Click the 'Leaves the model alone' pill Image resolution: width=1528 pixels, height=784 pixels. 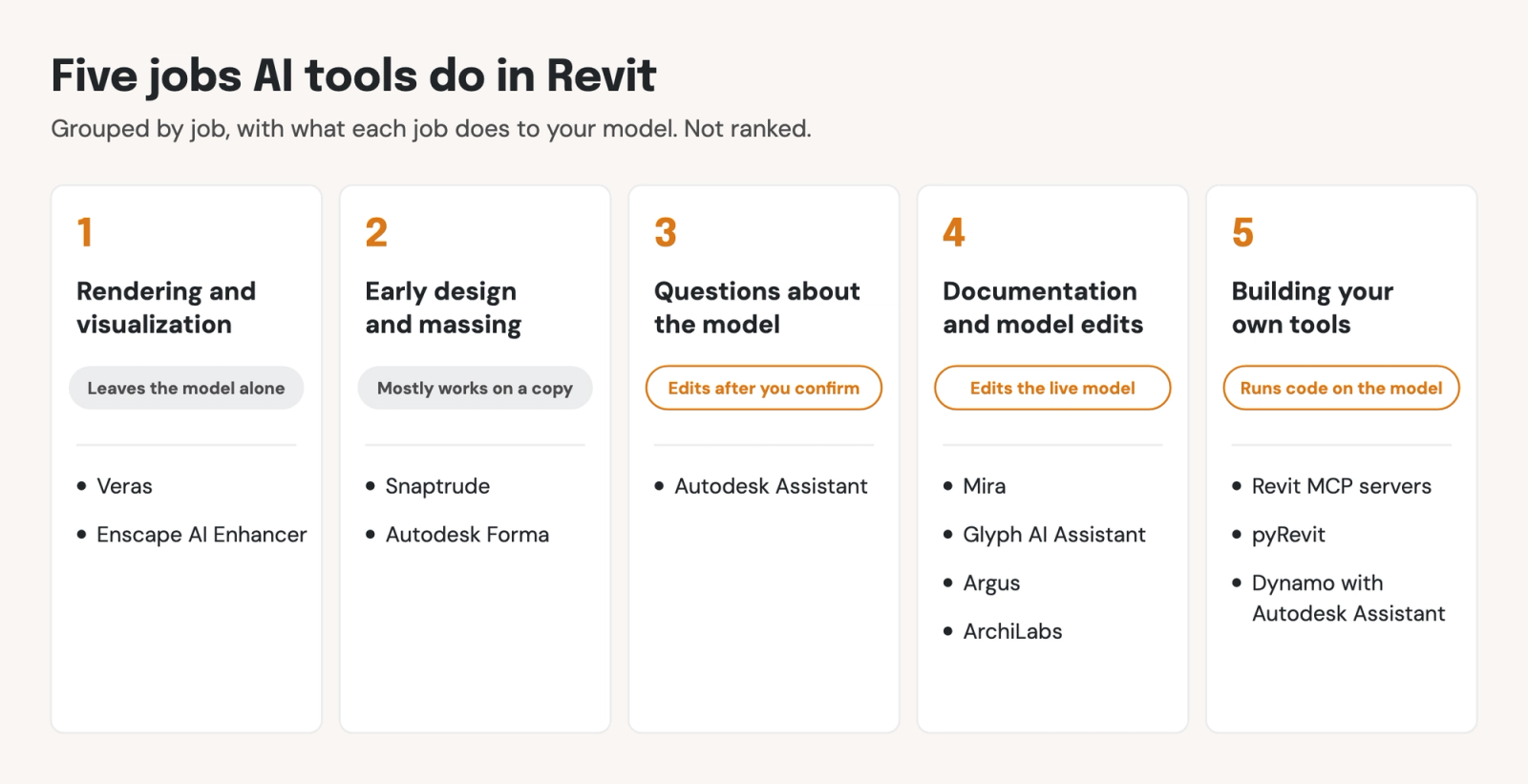186,388
